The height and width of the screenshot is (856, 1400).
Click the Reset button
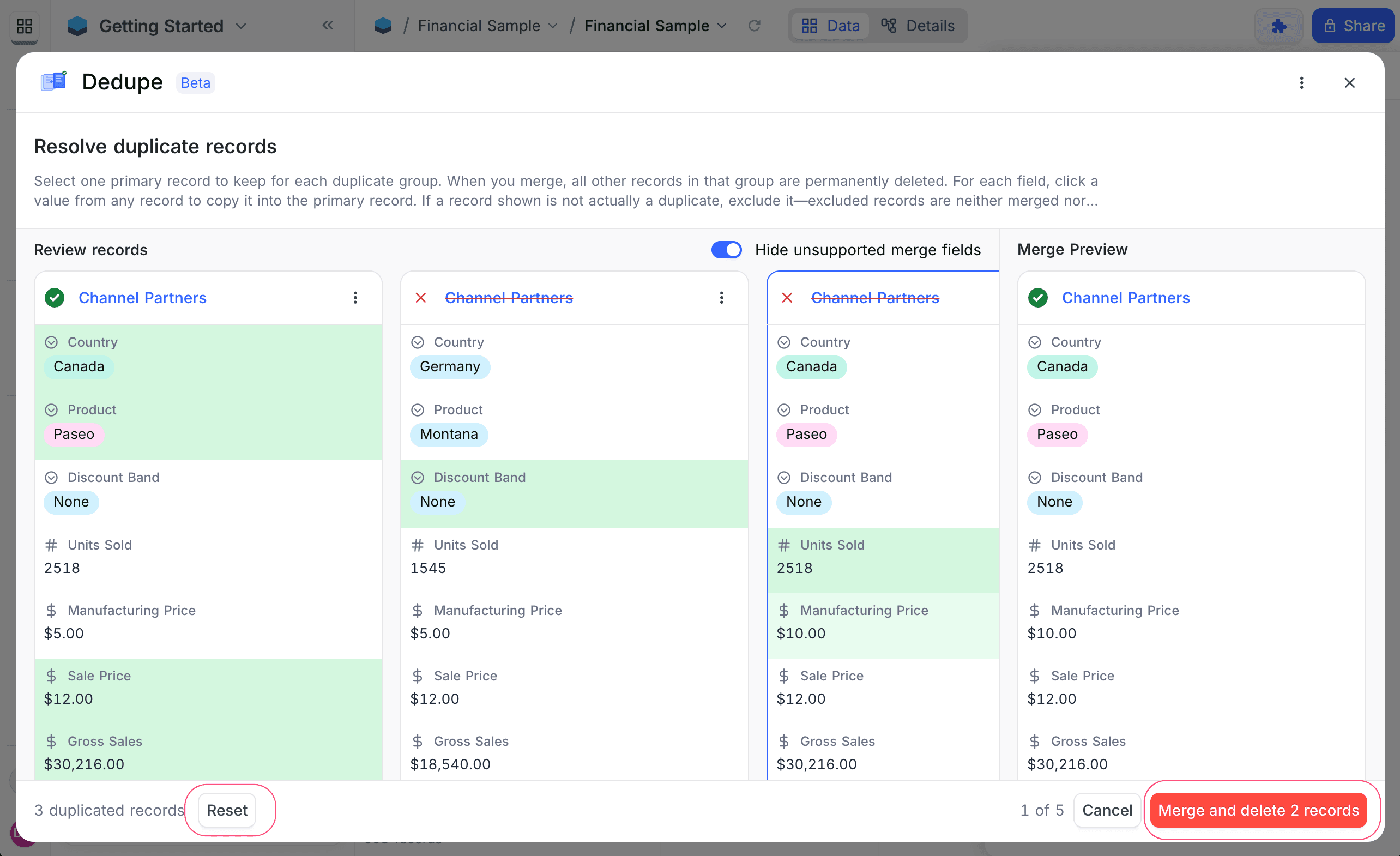[x=227, y=810]
